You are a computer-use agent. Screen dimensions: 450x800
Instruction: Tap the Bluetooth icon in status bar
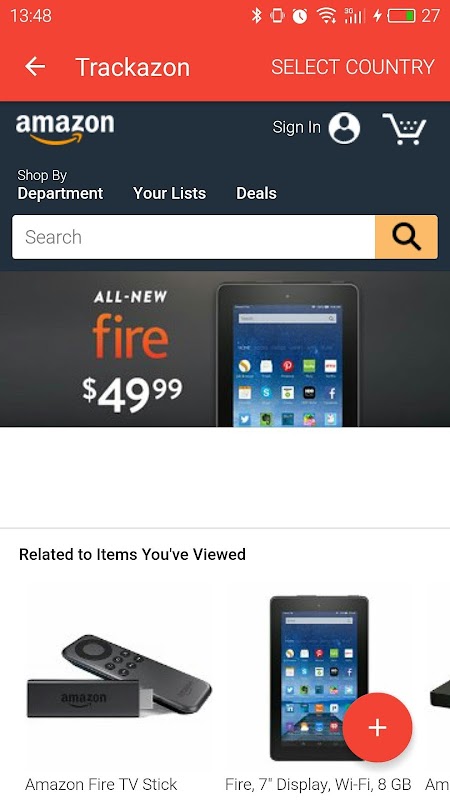click(256, 16)
